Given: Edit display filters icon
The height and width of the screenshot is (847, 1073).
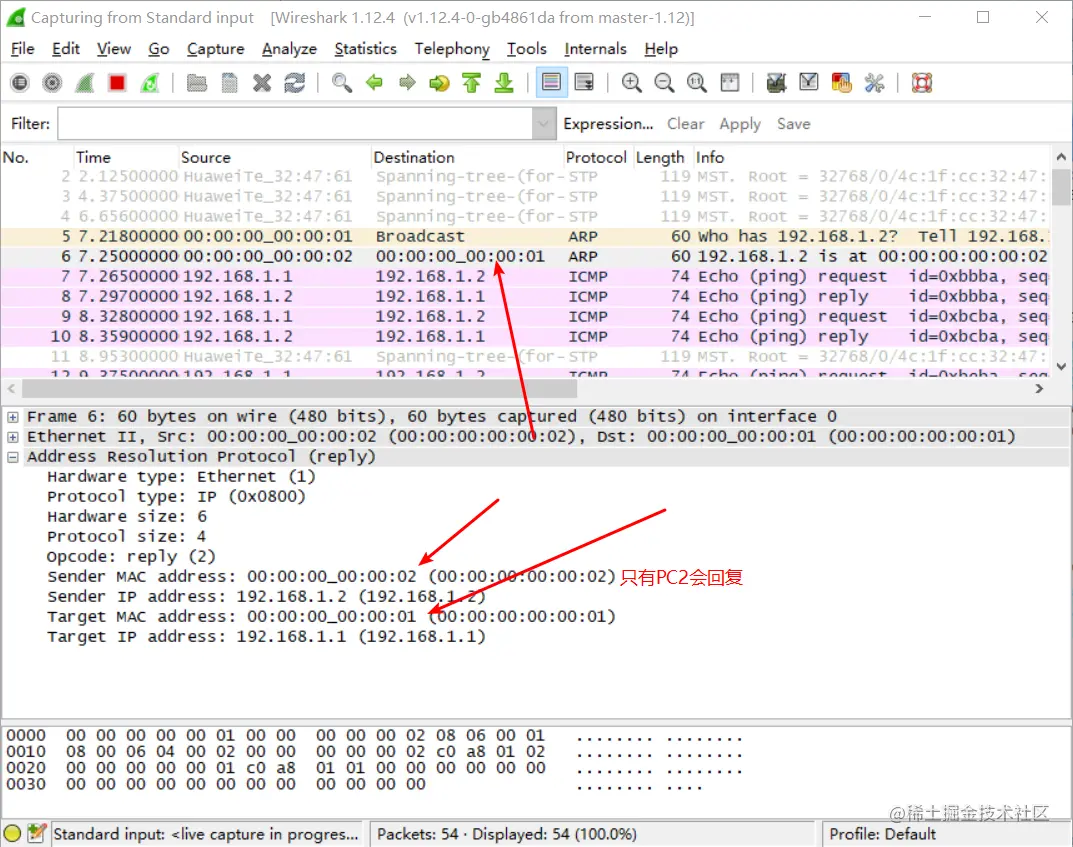Looking at the screenshot, I should [x=809, y=83].
